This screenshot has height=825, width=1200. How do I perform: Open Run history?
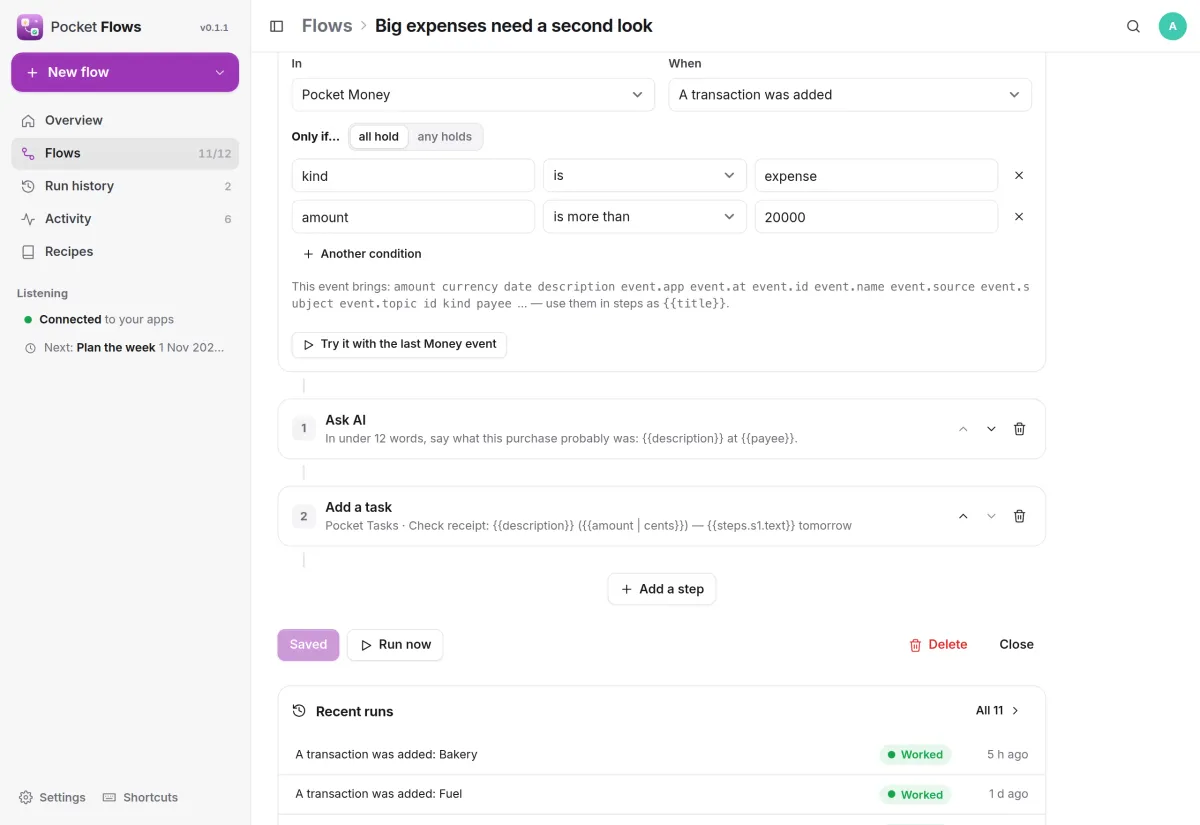pyautogui.click(x=125, y=186)
